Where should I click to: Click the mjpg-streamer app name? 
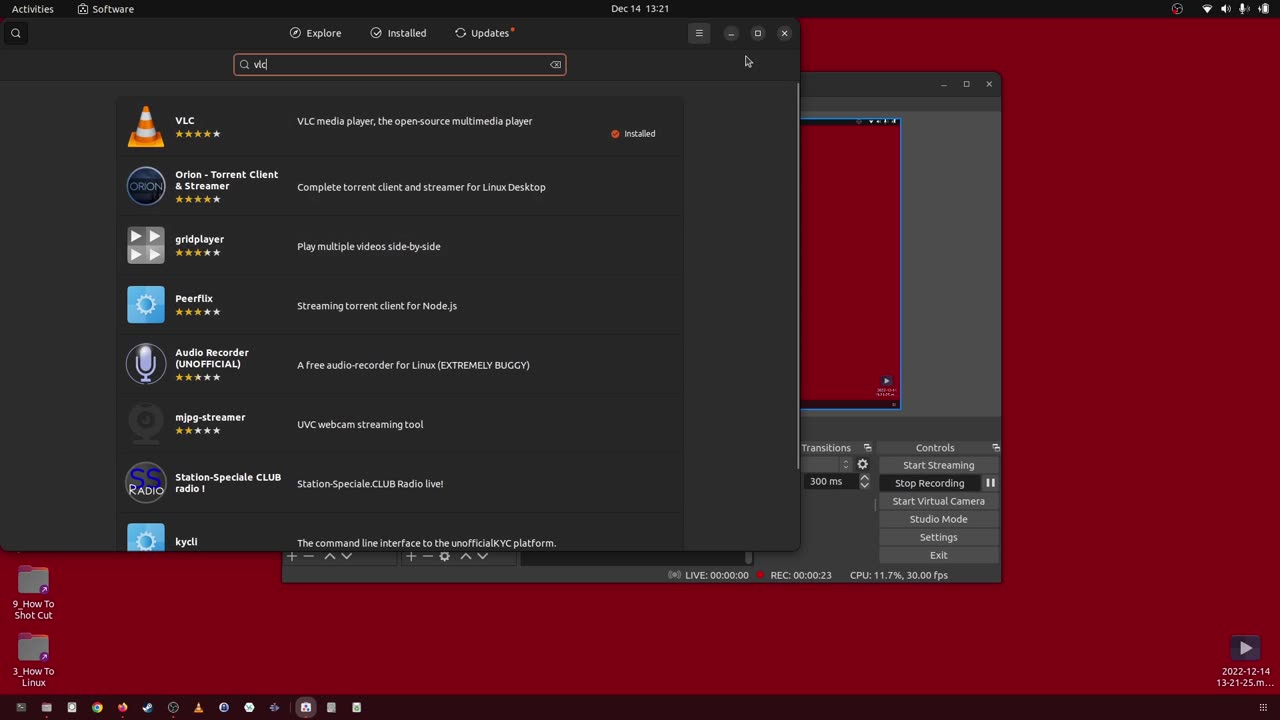pos(210,417)
